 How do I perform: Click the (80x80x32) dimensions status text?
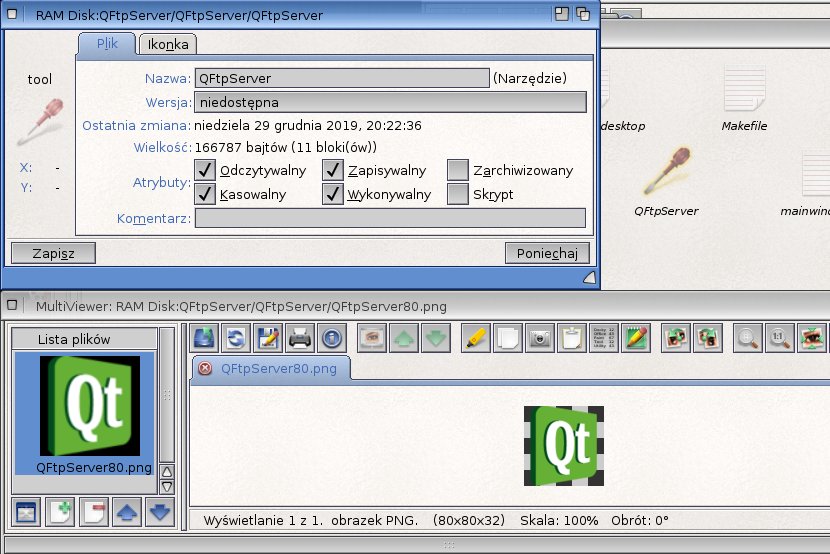pyautogui.click(x=469, y=521)
